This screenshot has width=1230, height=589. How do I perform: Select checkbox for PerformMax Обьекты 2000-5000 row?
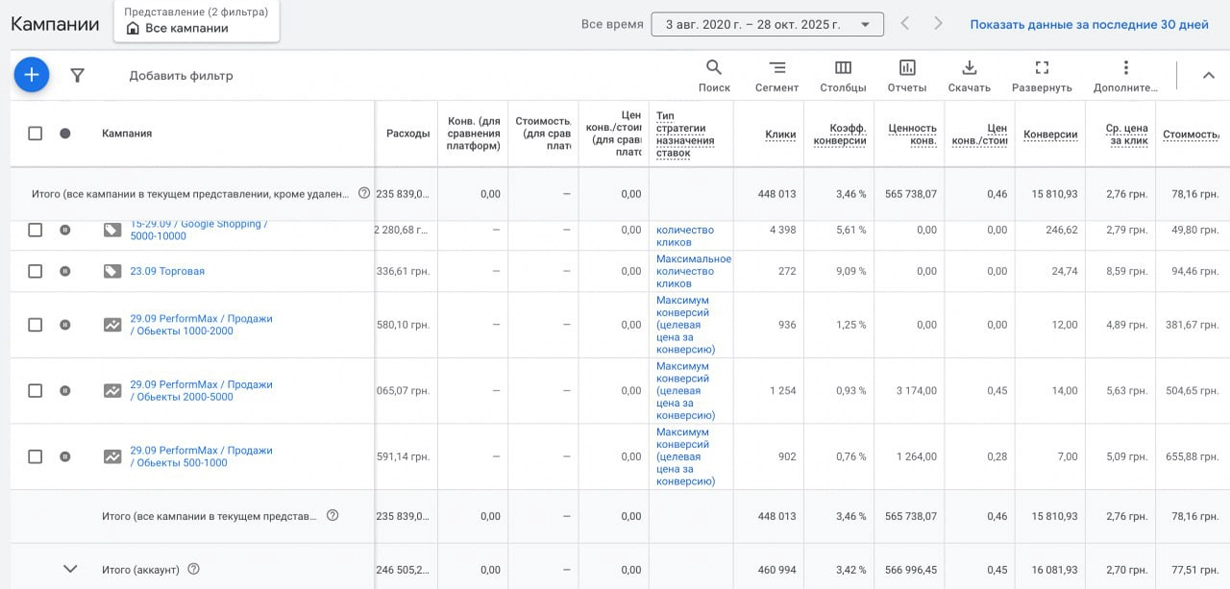click(35, 391)
